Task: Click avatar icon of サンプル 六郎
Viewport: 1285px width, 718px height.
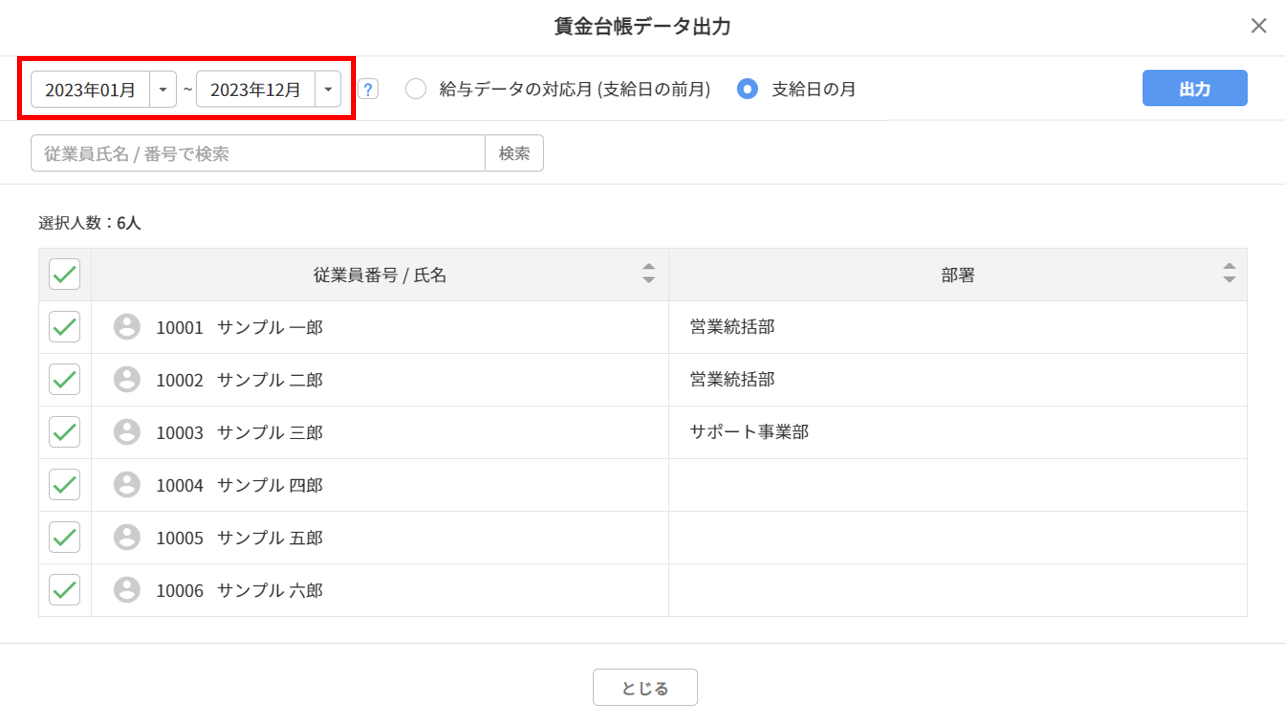Action: pos(127,590)
